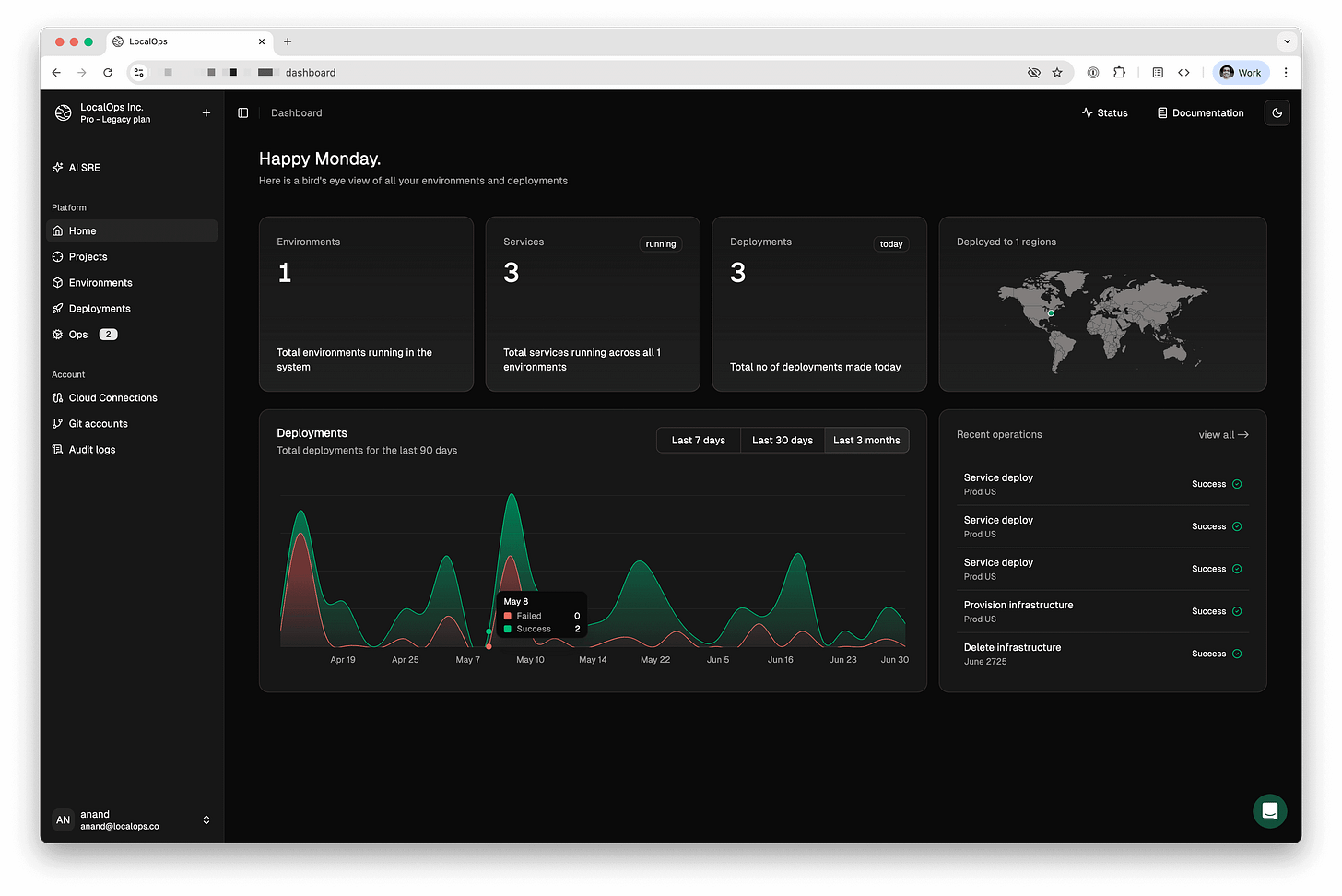Open a new browser tab
The image size is (1342, 896).
288,41
